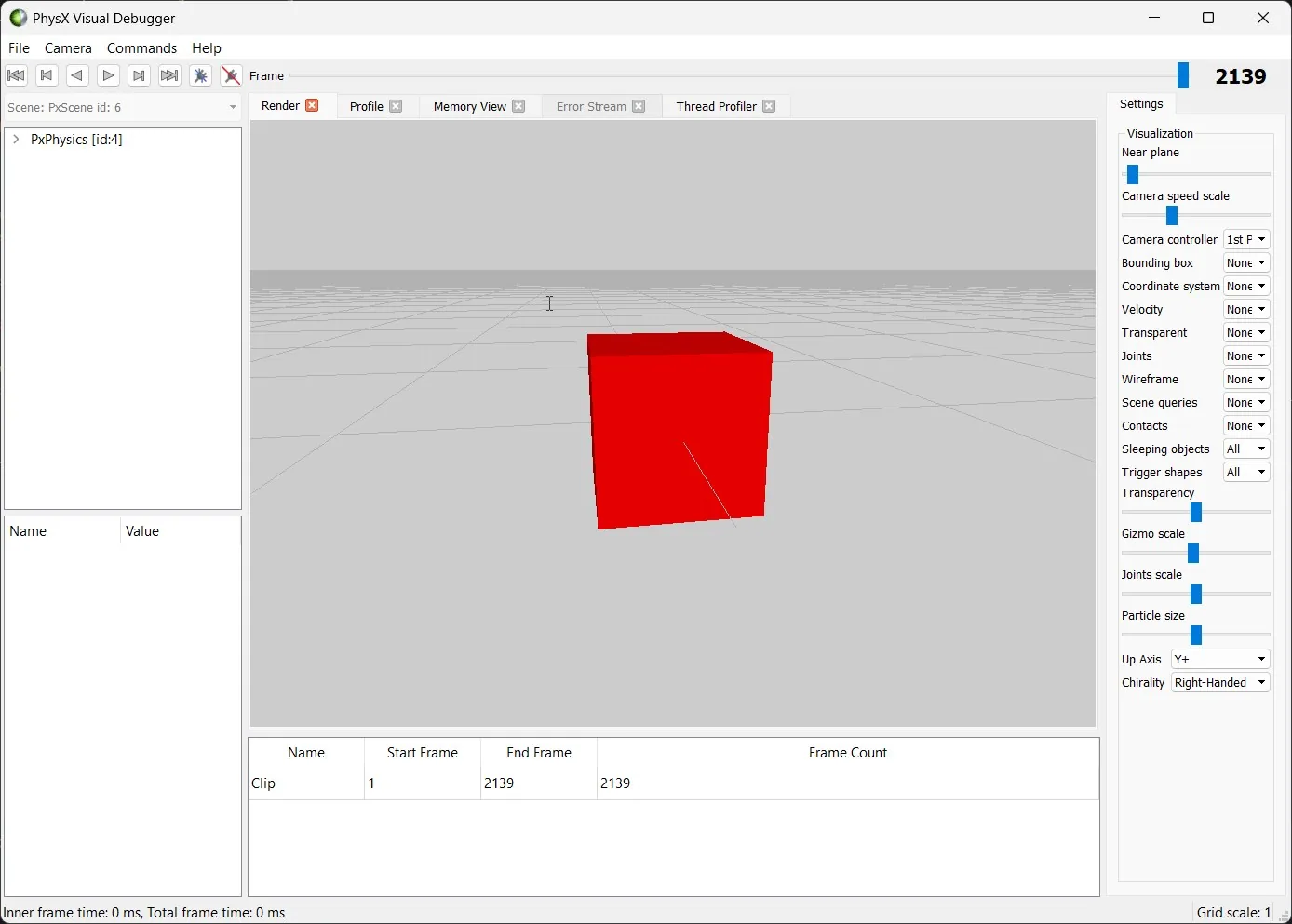This screenshot has width=1292, height=924.
Task: Click the Grid scale status text
Action: (x=1233, y=913)
